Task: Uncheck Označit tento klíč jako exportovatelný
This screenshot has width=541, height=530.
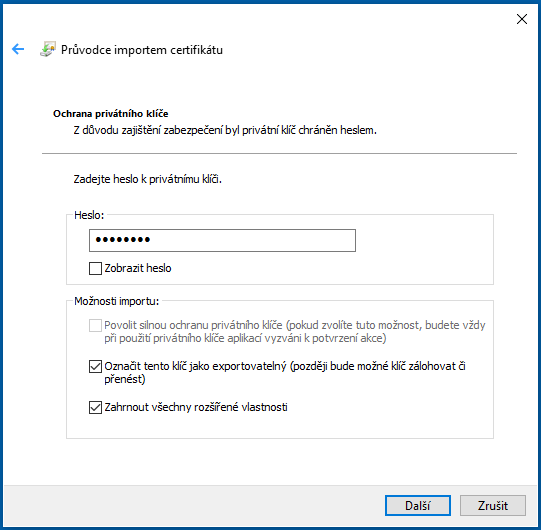Action: [x=95, y=366]
